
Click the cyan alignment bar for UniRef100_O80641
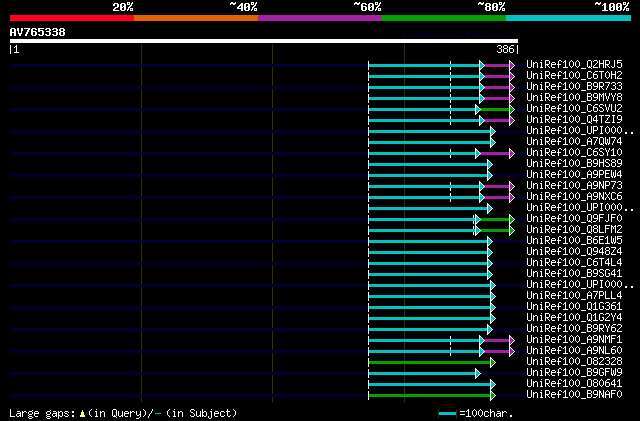[430, 385]
